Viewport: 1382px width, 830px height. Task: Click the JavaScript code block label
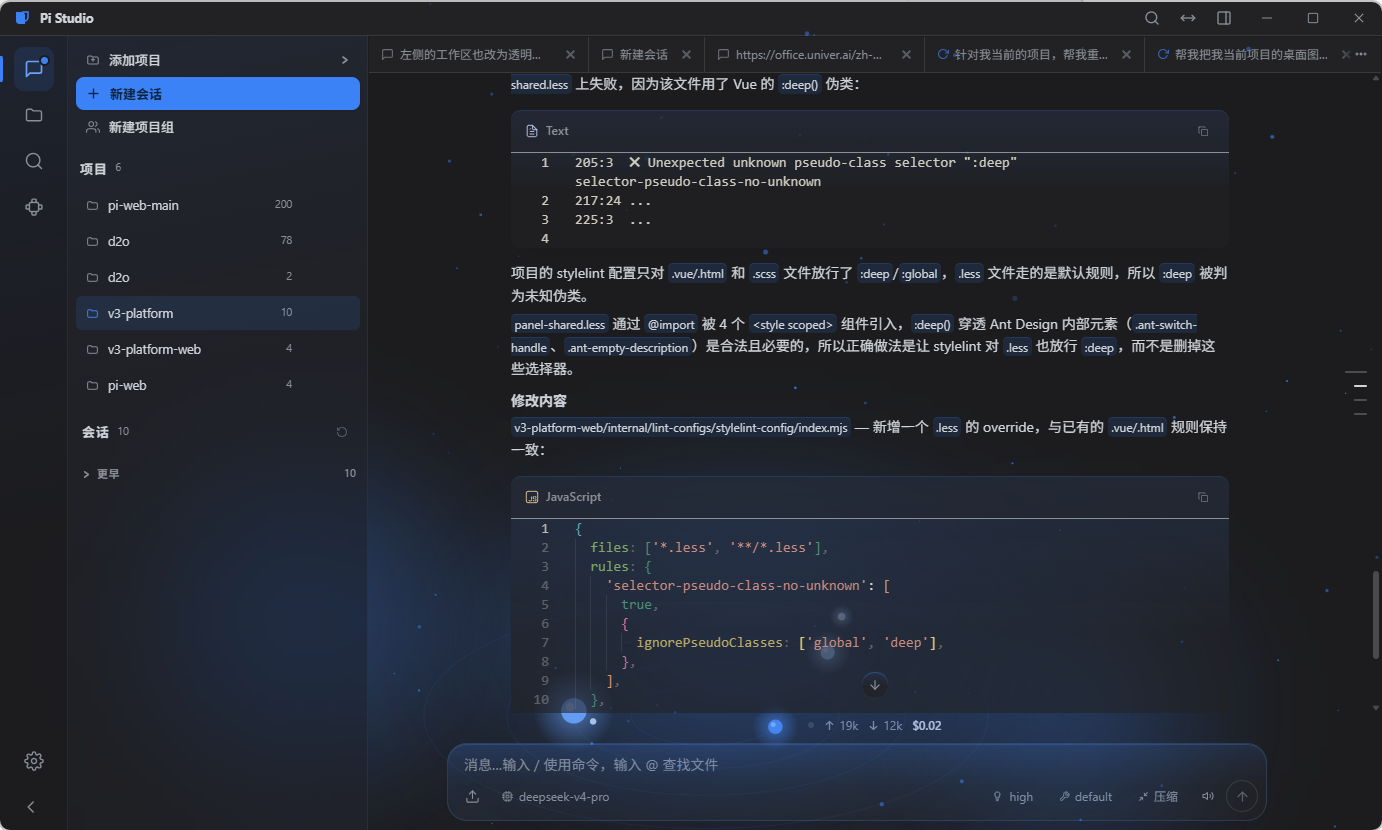click(x=573, y=497)
